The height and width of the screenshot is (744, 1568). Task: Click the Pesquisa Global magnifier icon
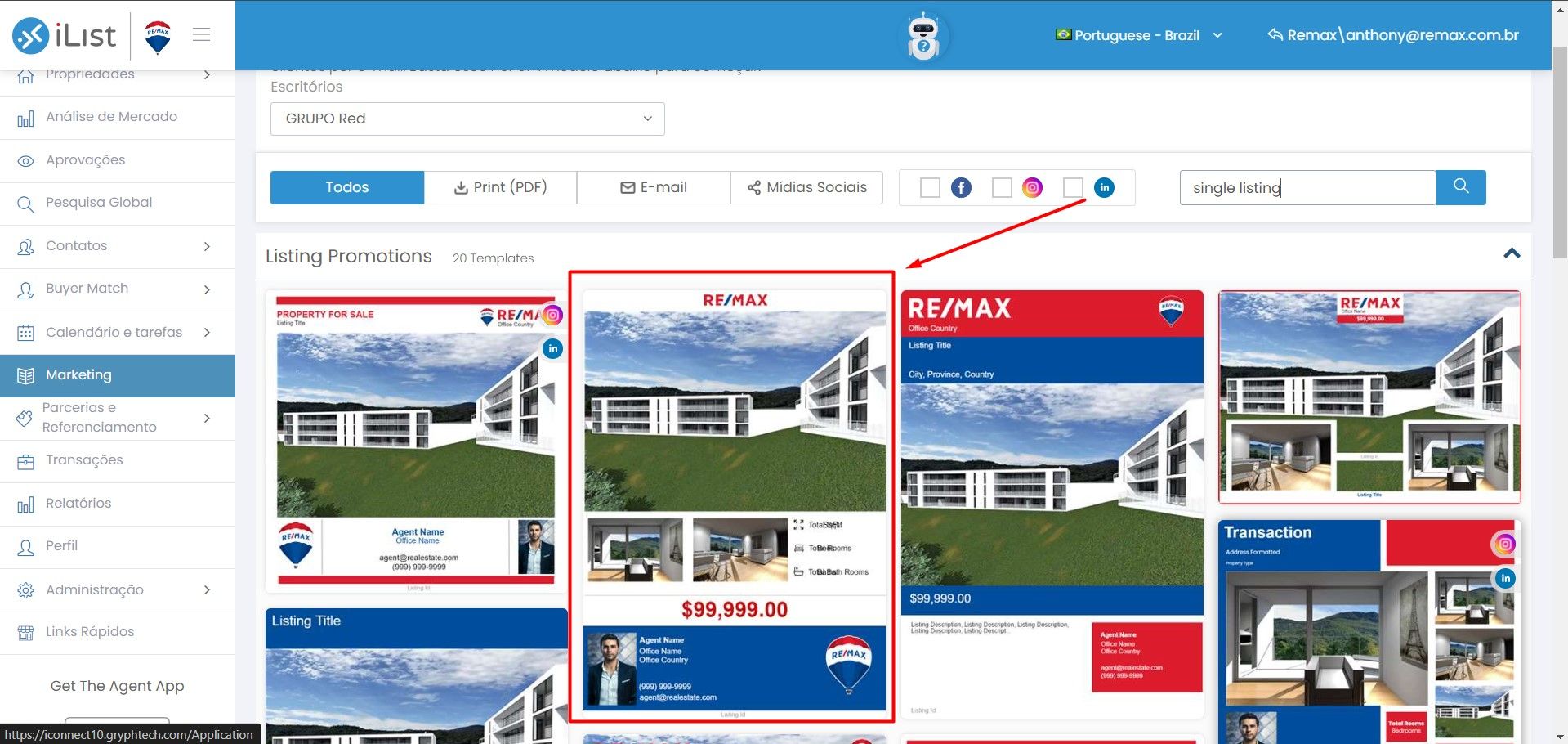(x=25, y=204)
